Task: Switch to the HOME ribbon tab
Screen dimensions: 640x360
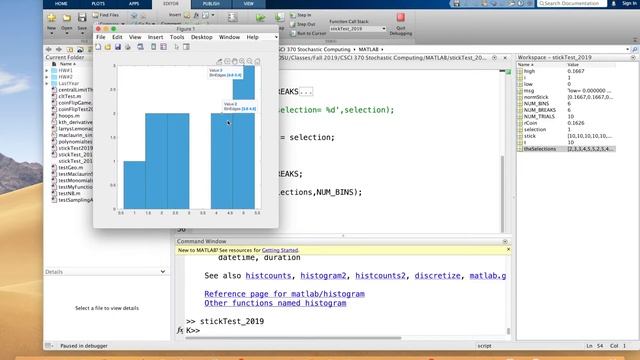Action: coord(61,4)
